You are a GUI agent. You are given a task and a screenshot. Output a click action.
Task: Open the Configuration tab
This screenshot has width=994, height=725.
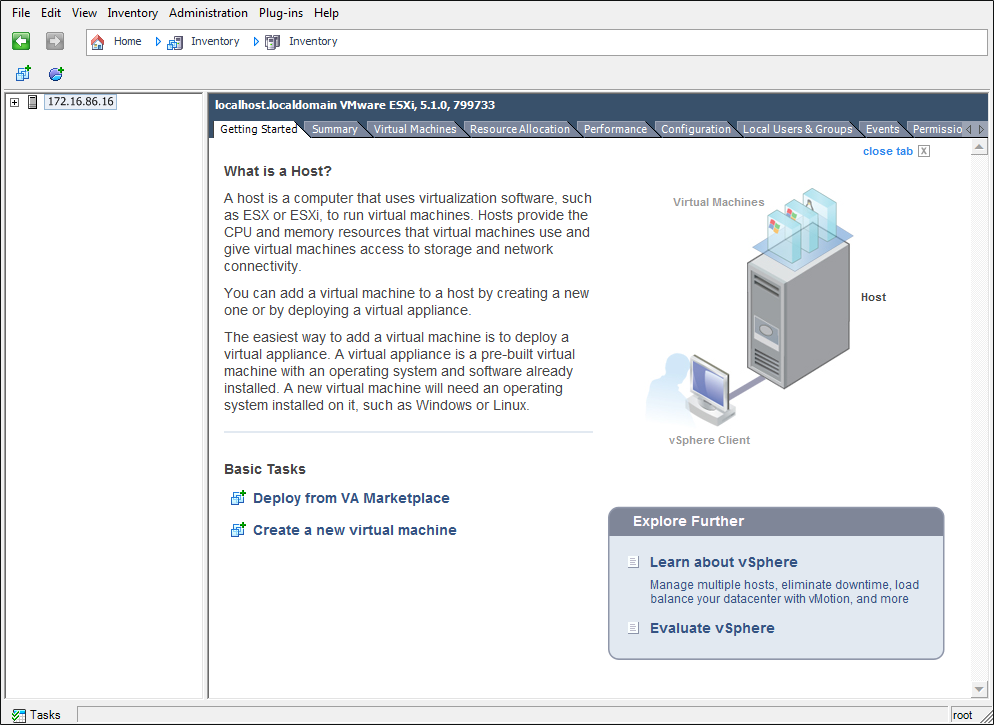tap(696, 129)
